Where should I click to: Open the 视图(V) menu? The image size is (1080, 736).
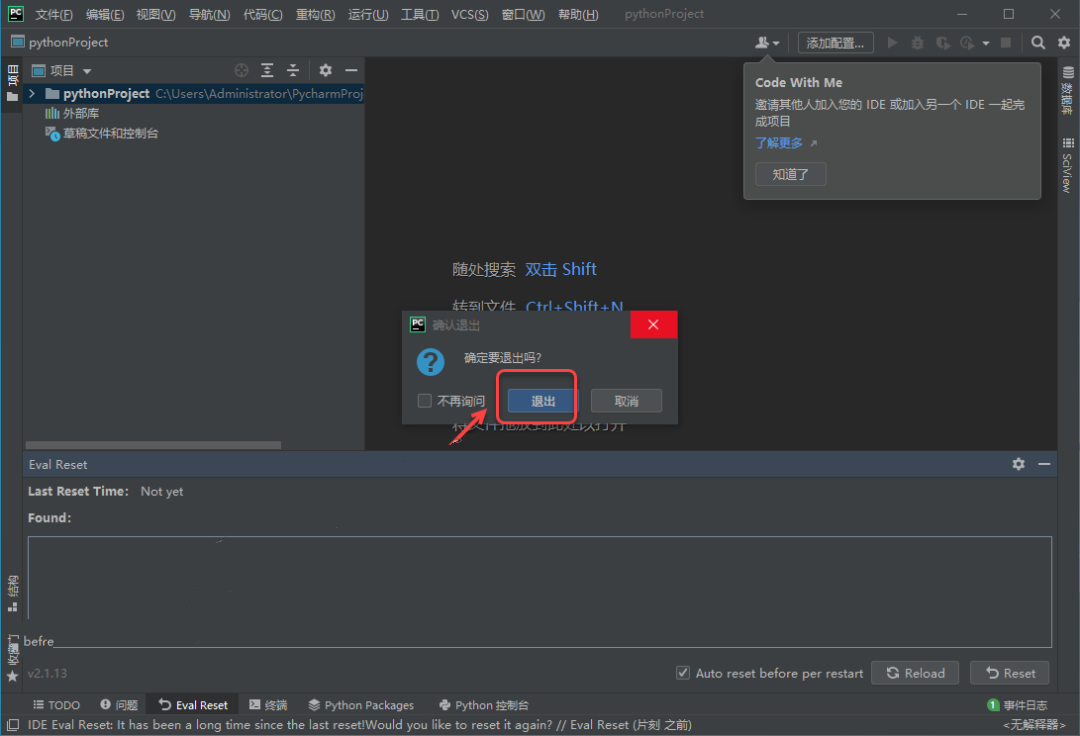coord(156,14)
